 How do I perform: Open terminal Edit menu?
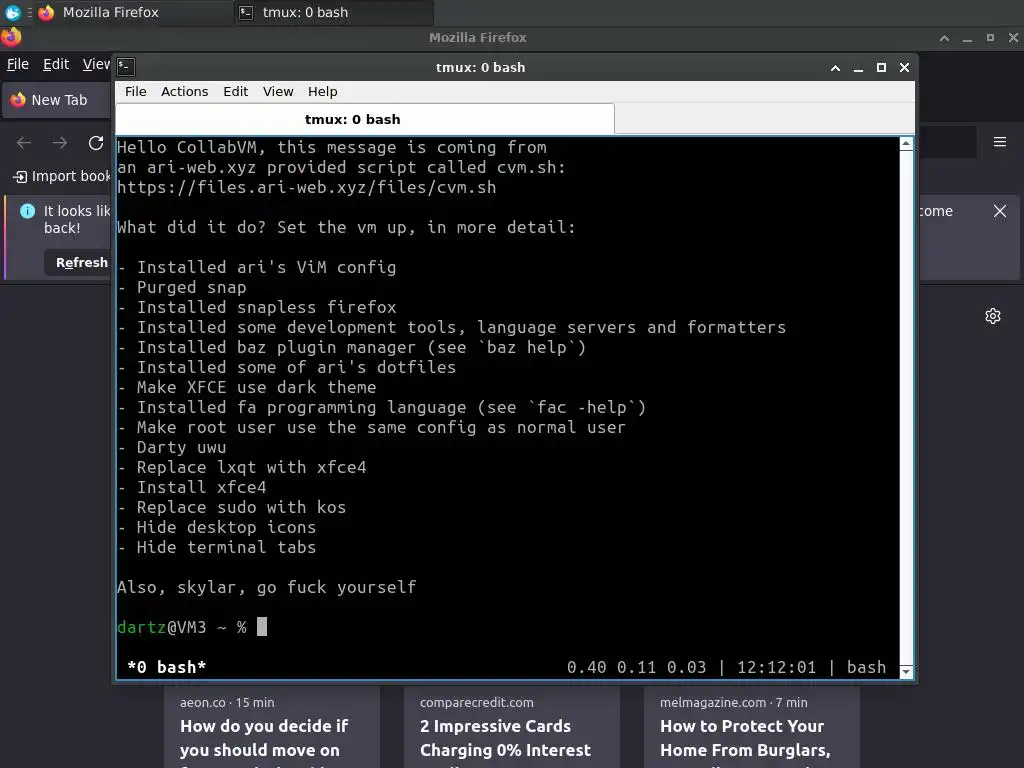pyautogui.click(x=236, y=91)
